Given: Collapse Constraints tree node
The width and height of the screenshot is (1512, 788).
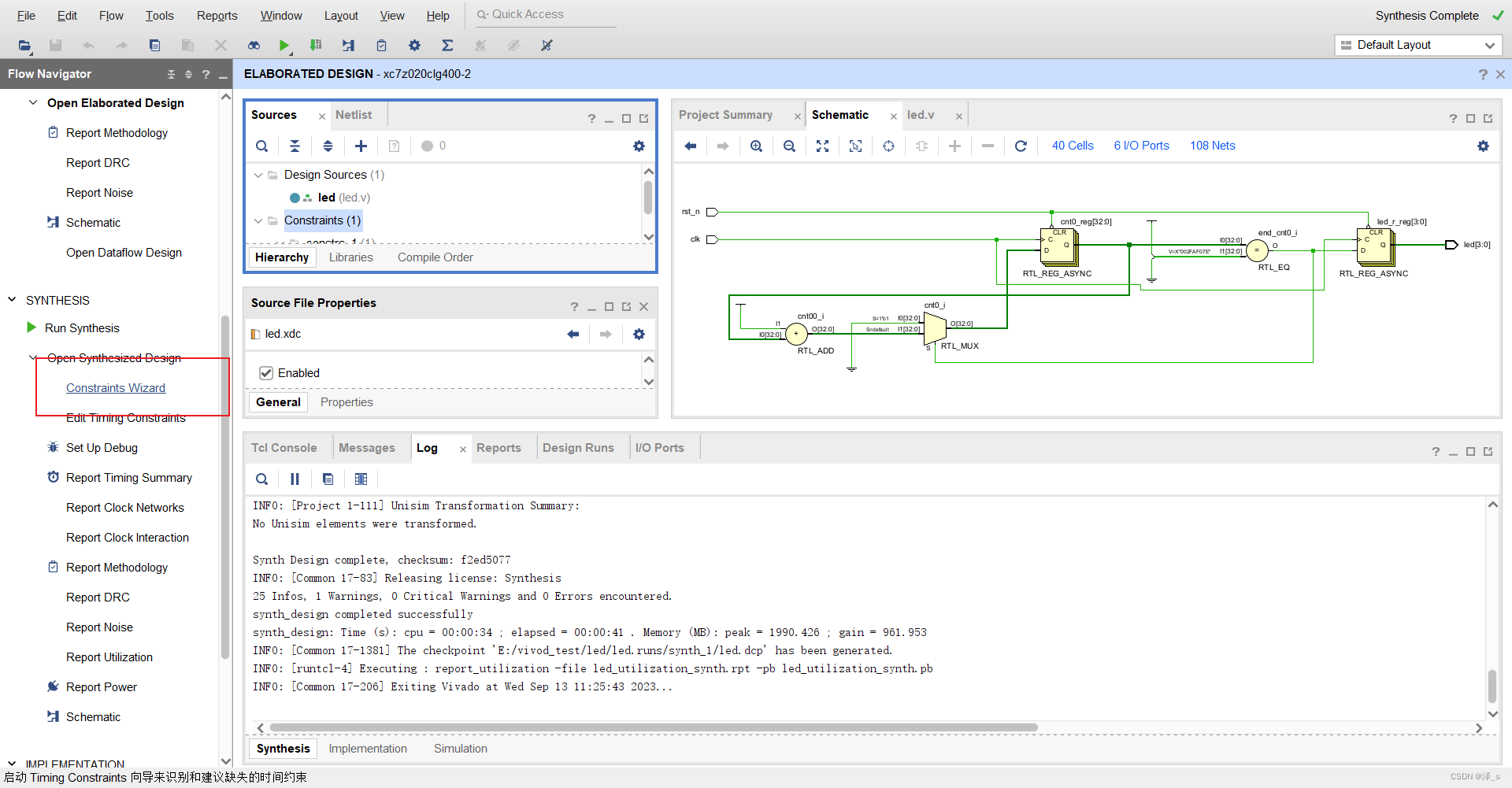Looking at the screenshot, I should pyautogui.click(x=258, y=220).
